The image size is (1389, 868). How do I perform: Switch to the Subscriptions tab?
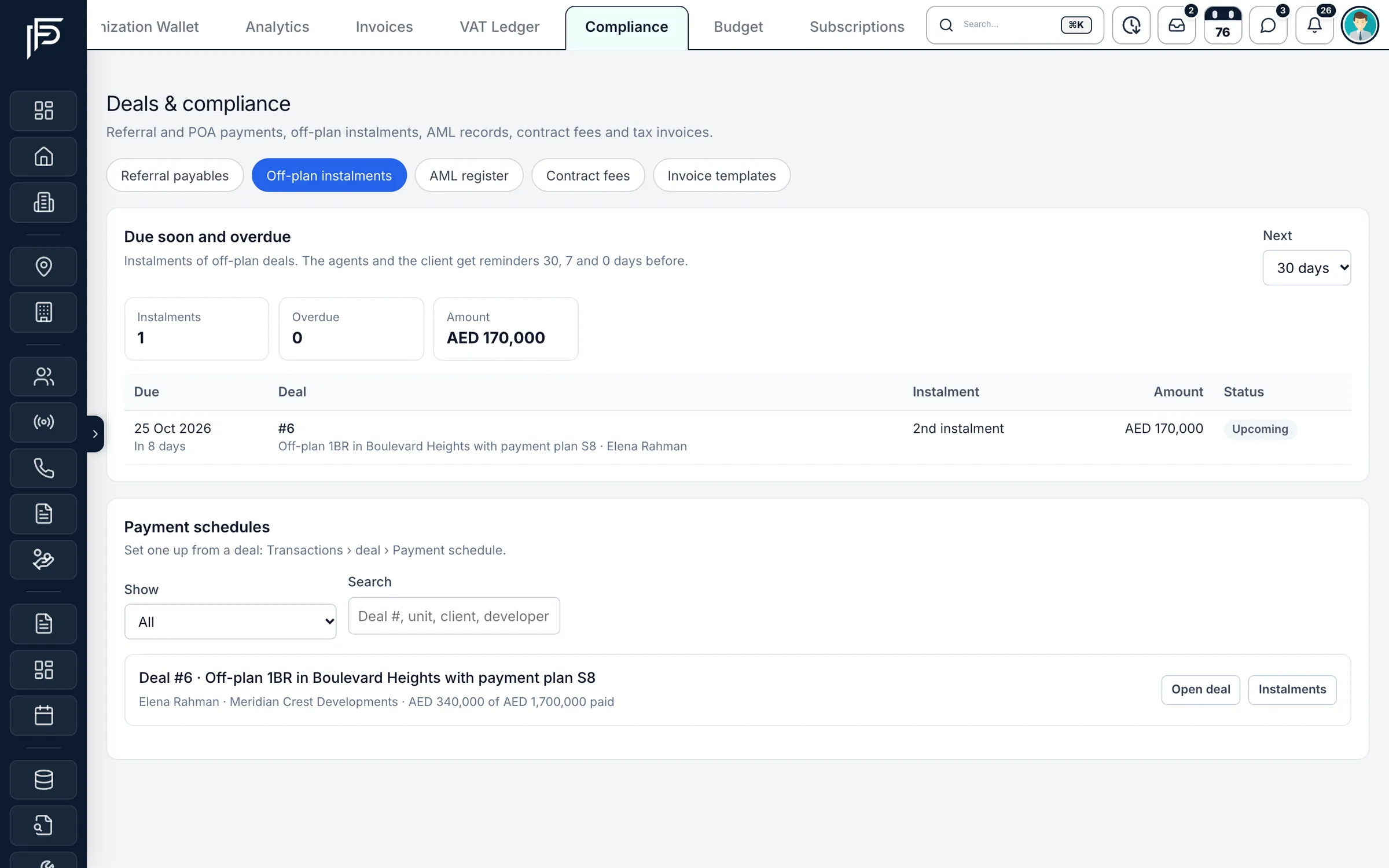pyautogui.click(x=857, y=27)
